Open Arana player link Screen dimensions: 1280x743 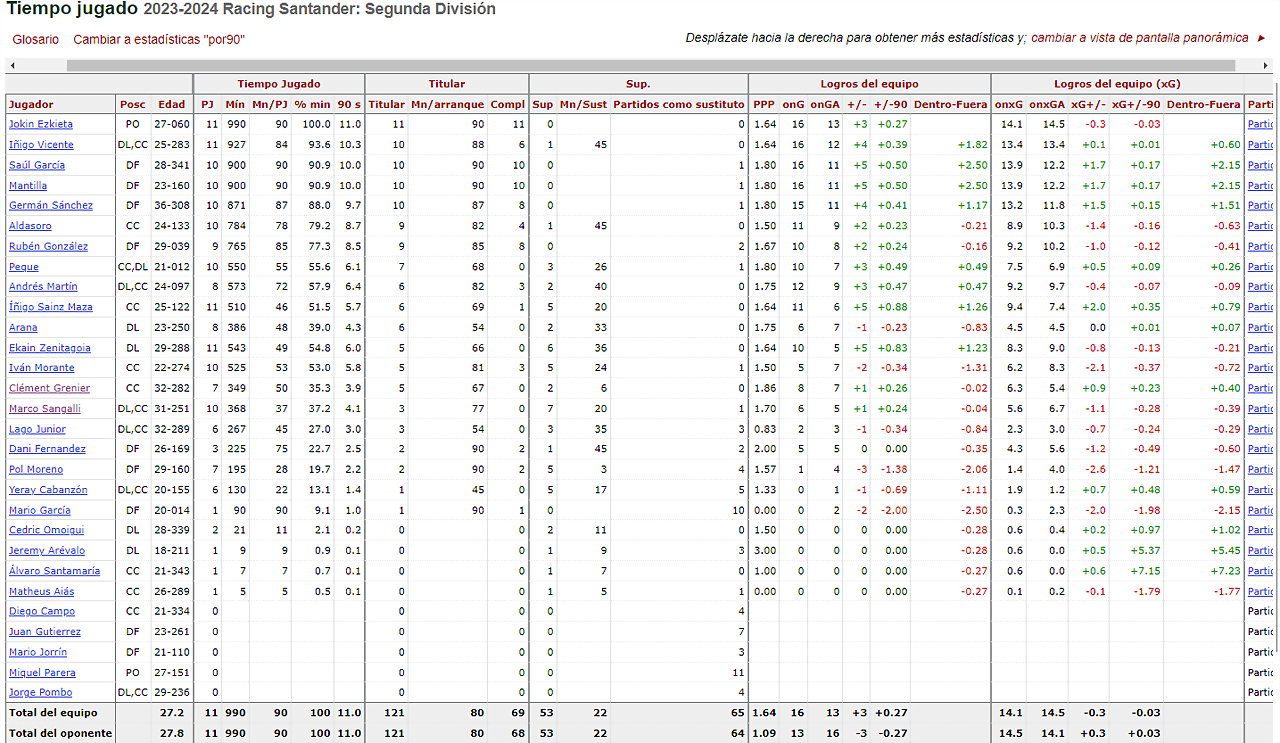point(23,327)
